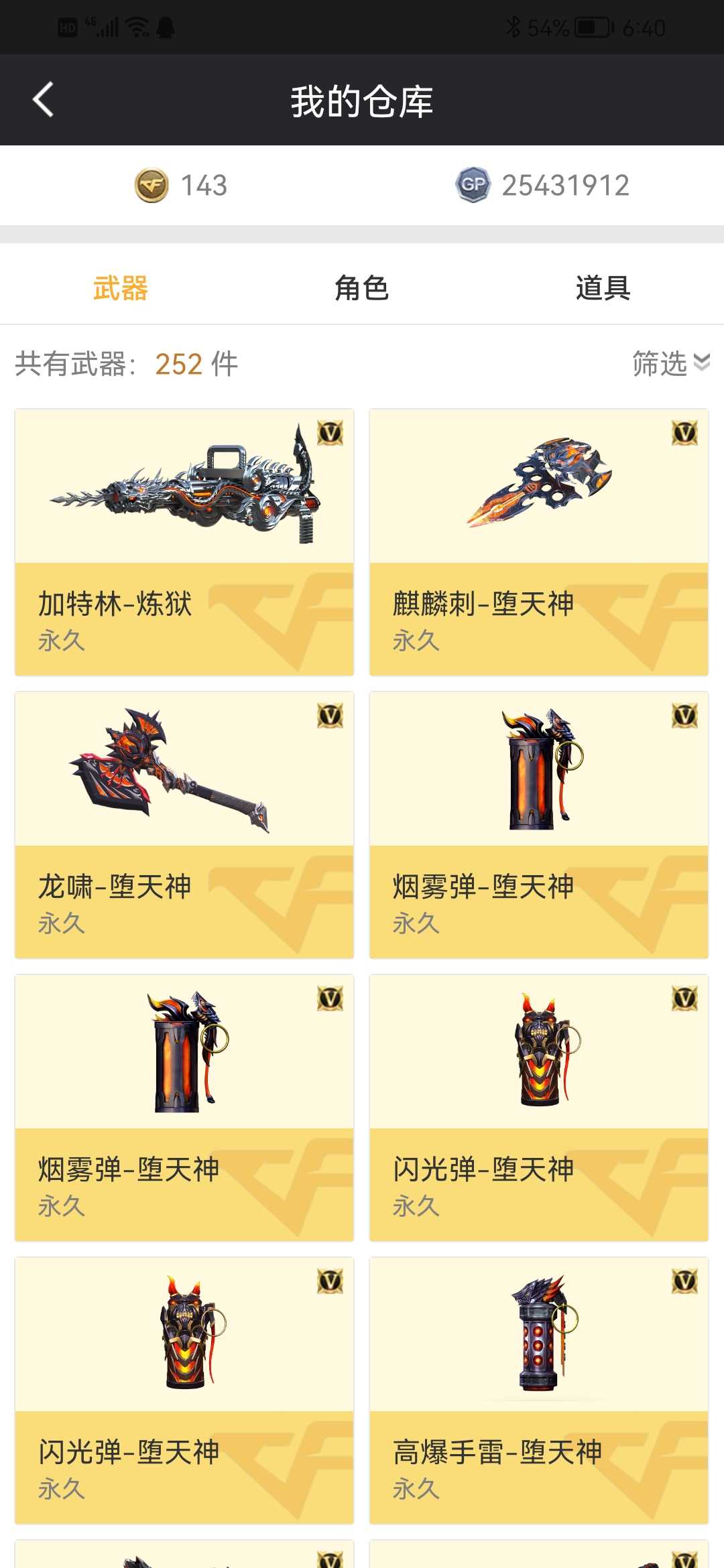Tap the V badge on 龙啸-堕天神 card
This screenshot has height=1568, width=724.
coord(330,716)
